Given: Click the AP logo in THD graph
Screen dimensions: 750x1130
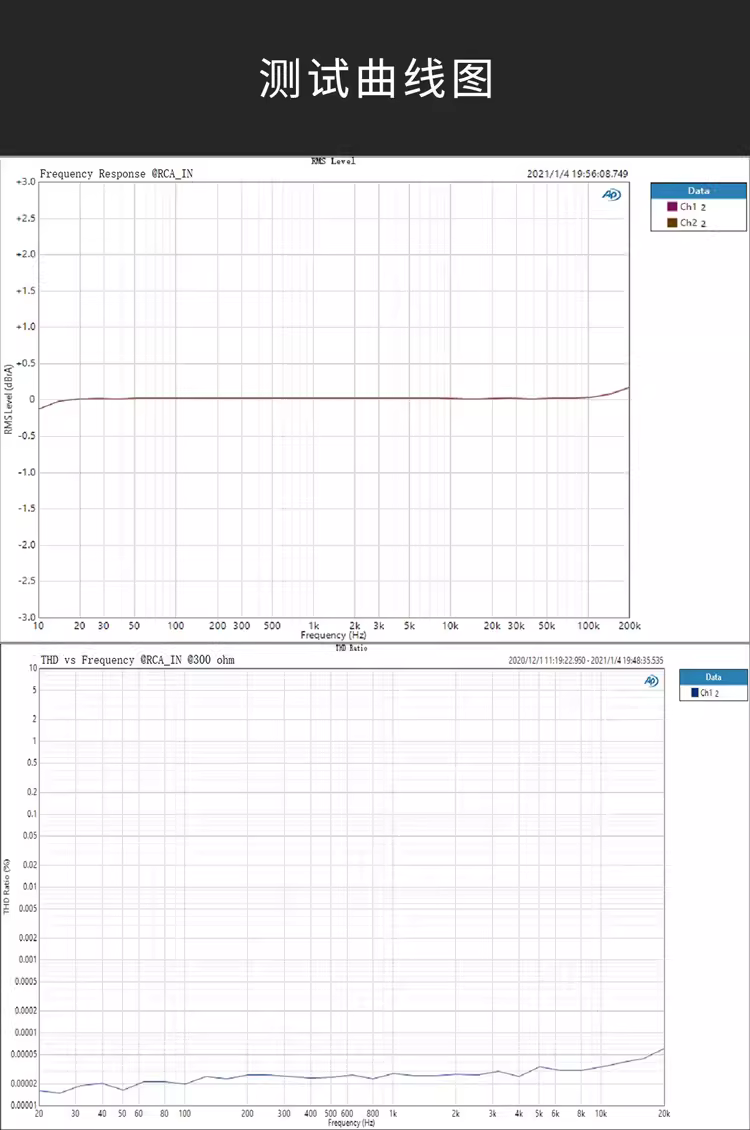Looking at the screenshot, I should click(x=651, y=681).
